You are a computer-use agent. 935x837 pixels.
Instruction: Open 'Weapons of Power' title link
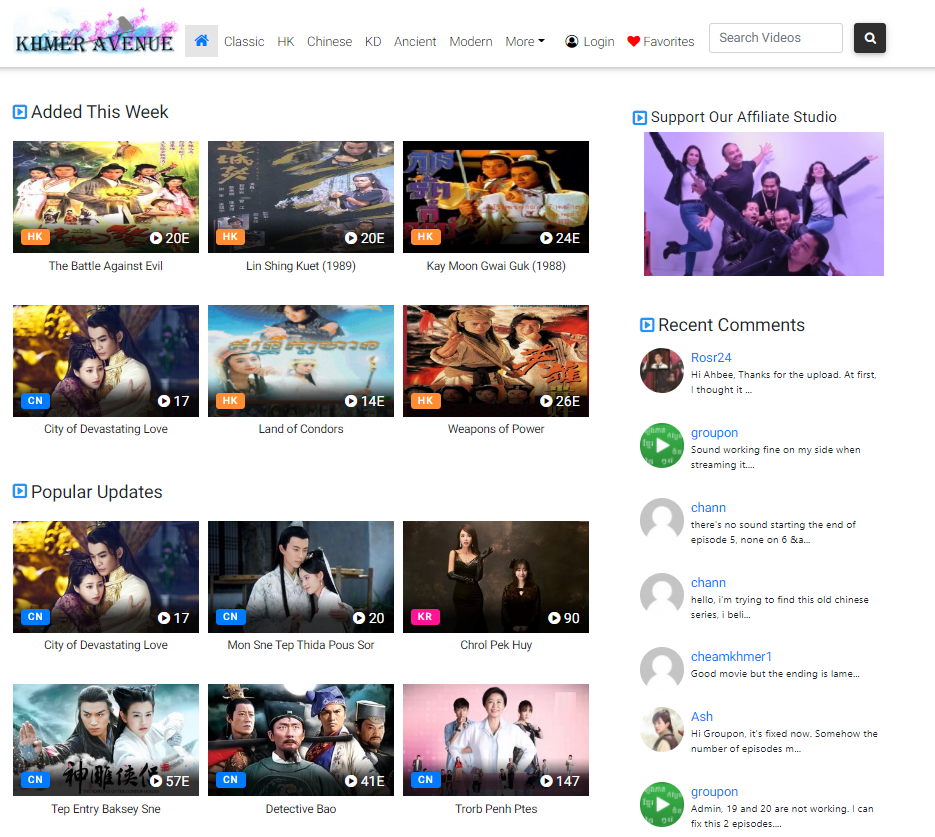(x=496, y=429)
